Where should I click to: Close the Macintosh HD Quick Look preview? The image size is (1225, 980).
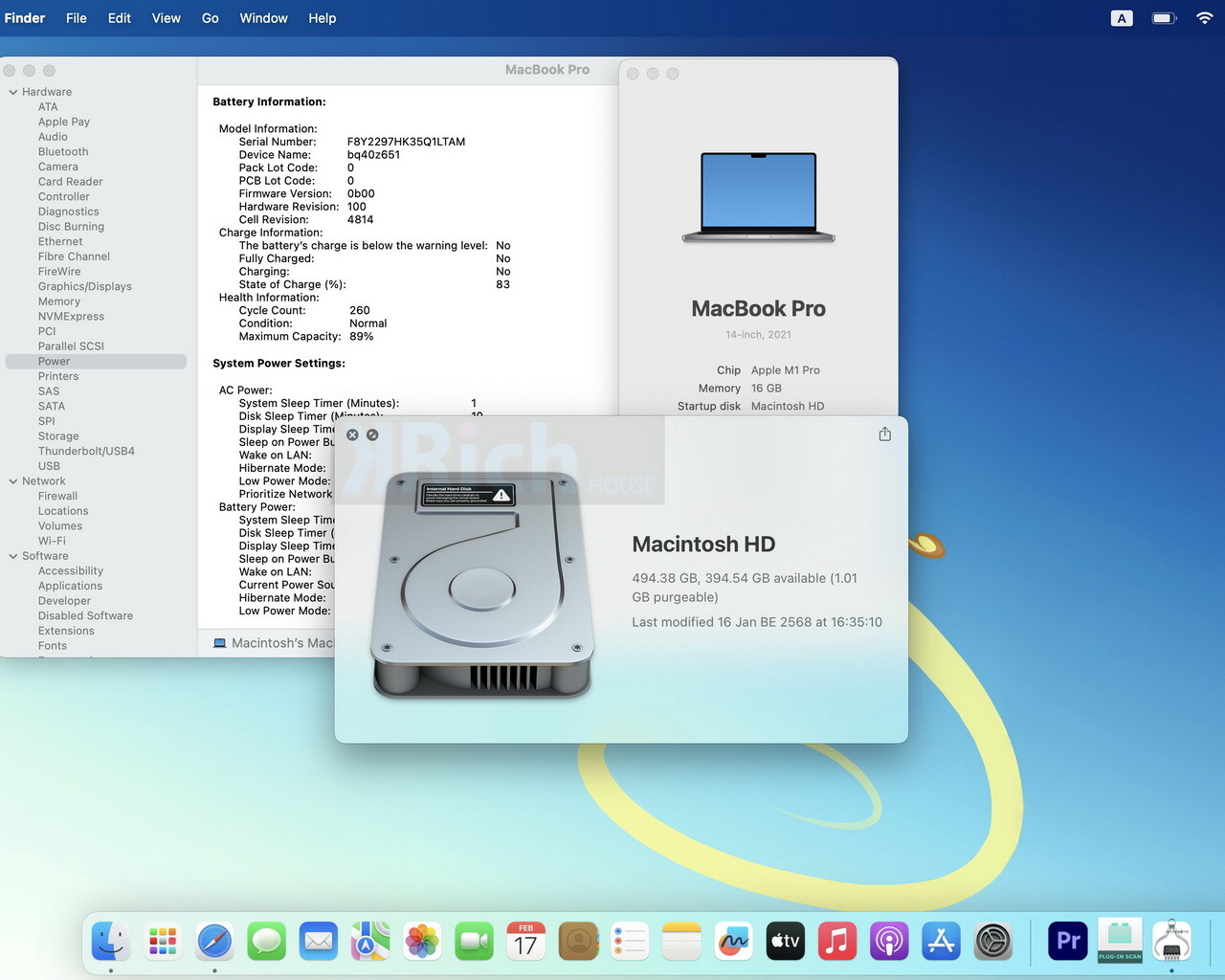coord(352,434)
